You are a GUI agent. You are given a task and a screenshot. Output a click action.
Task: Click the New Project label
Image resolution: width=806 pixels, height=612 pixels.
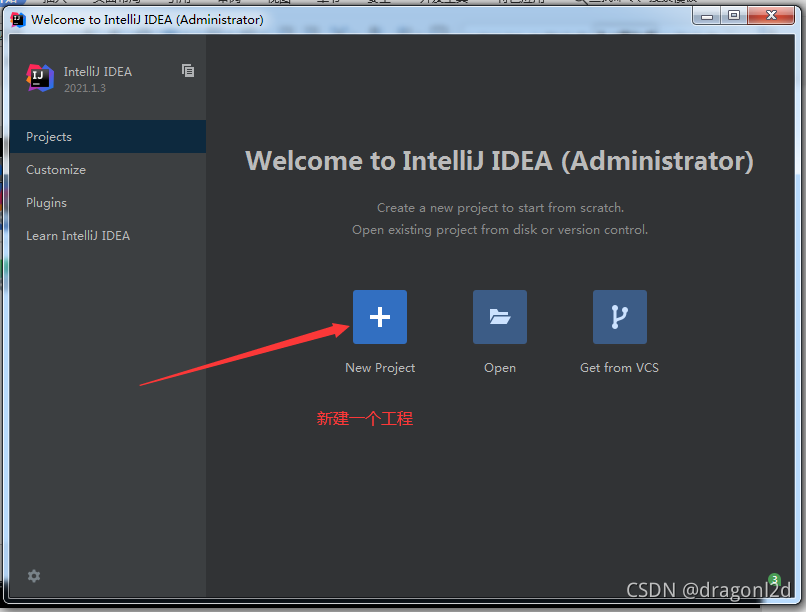pyautogui.click(x=380, y=368)
